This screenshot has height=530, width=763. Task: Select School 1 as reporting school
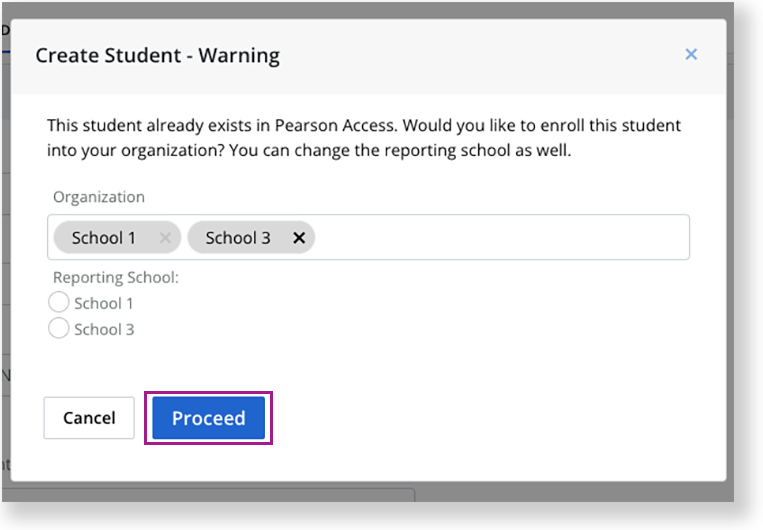coord(58,302)
